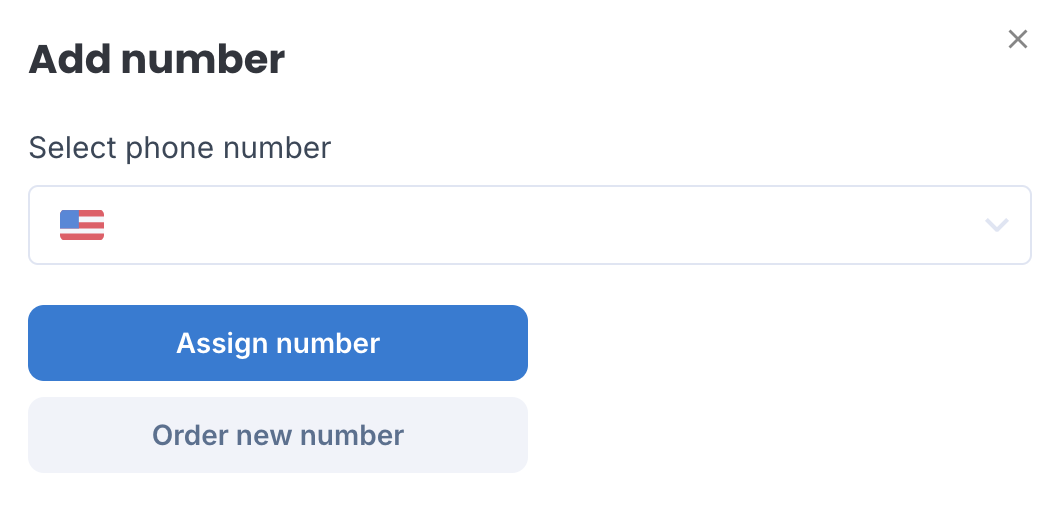
Task: Click the downward arrow in the number field
Action: point(996,225)
